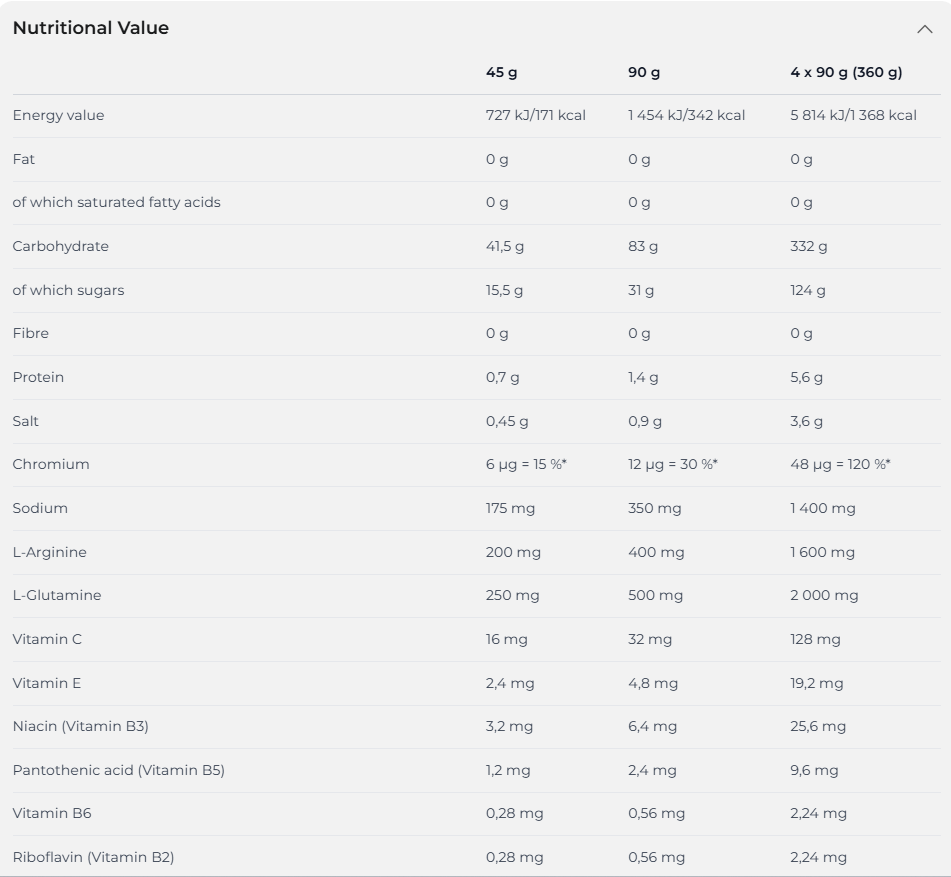Click the 48 µg = 120 %* chromium value
The height and width of the screenshot is (877, 951).
pos(840,464)
